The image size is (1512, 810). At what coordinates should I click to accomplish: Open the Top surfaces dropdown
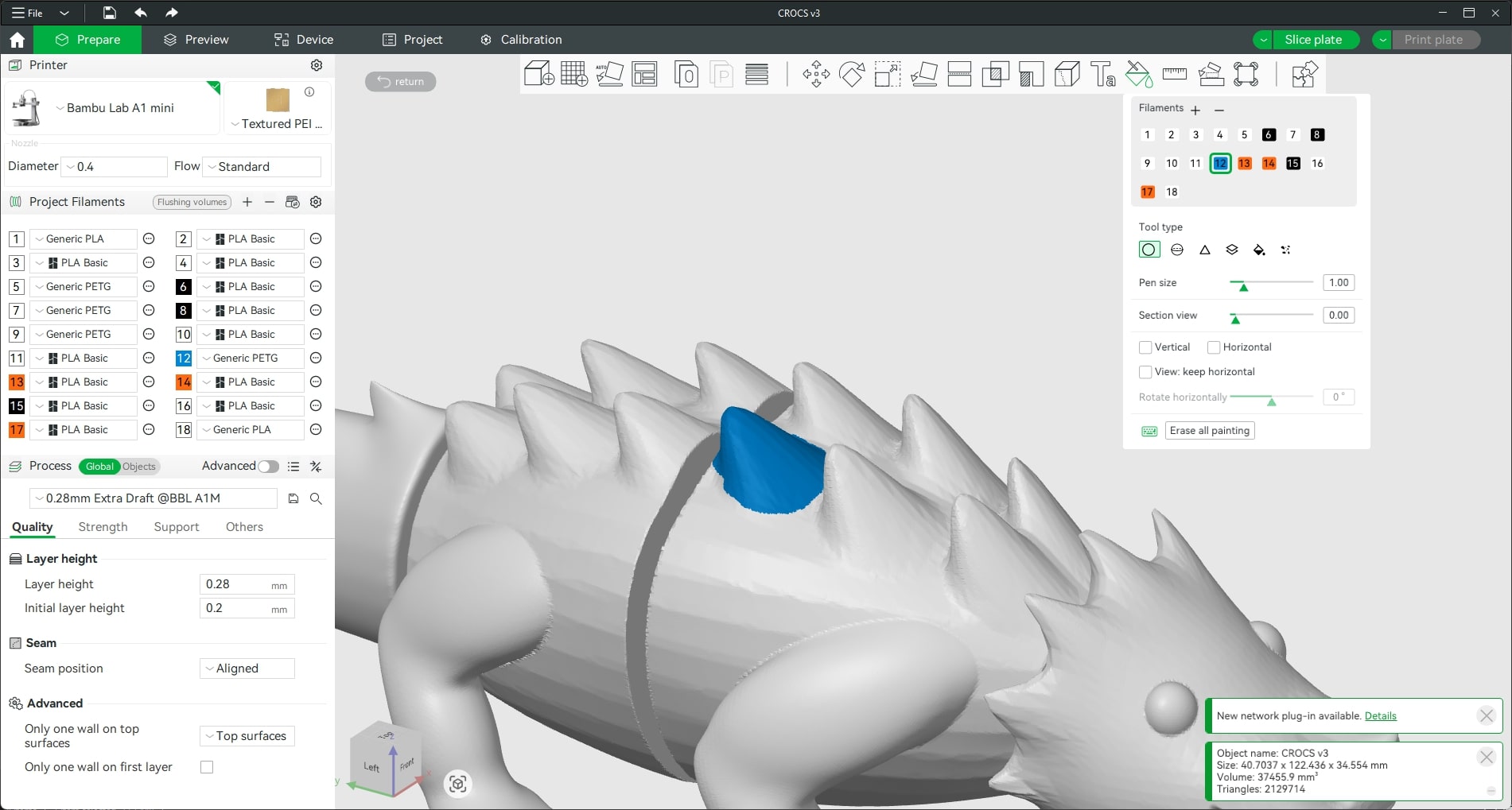coord(247,736)
